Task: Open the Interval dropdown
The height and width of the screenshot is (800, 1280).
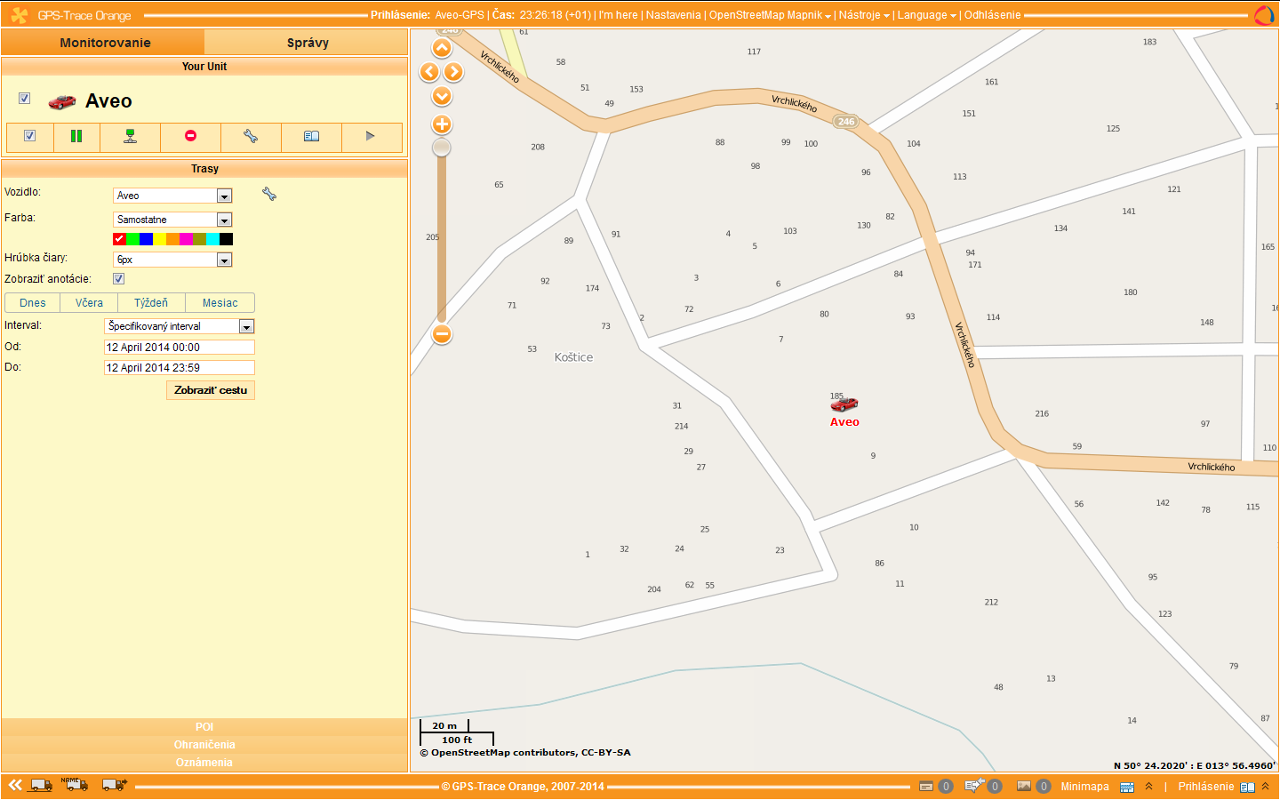Action: point(246,326)
